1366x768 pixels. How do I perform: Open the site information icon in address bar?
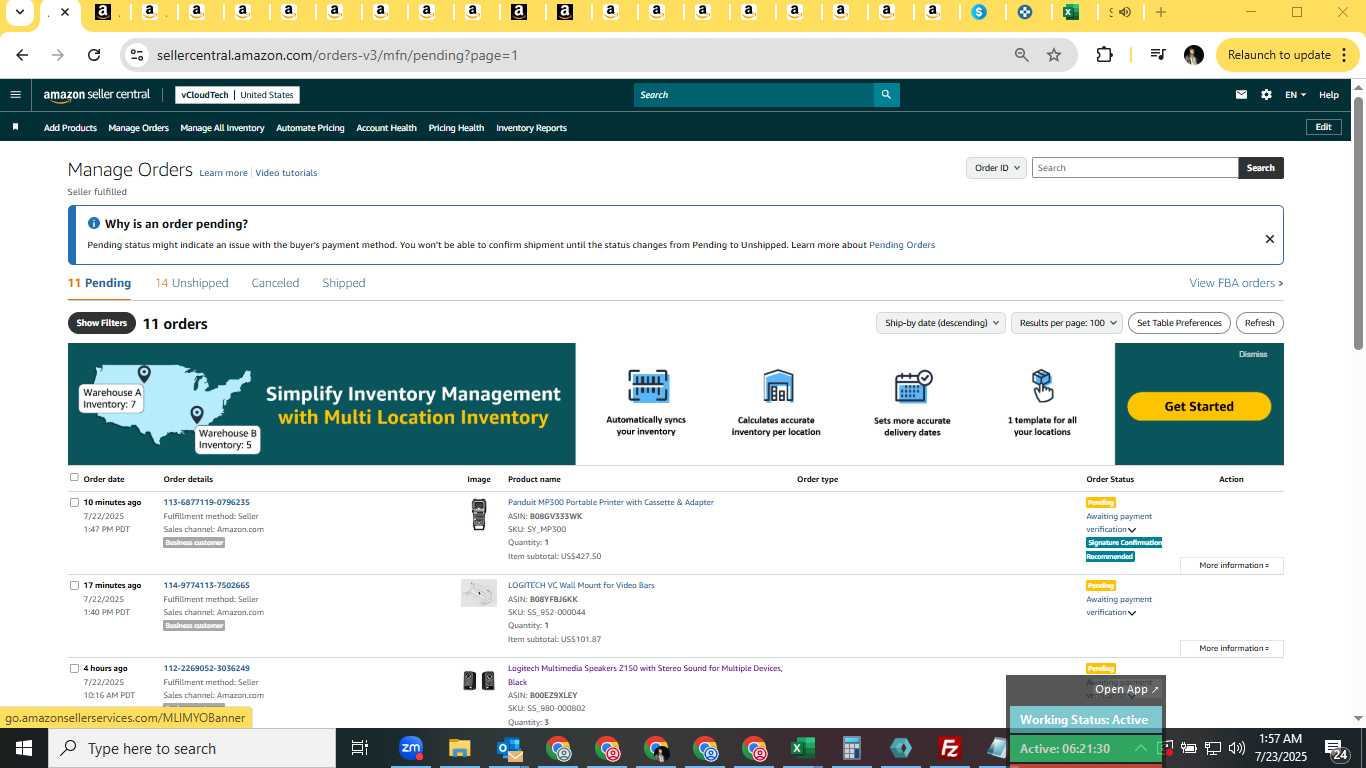(x=138, y=55)
